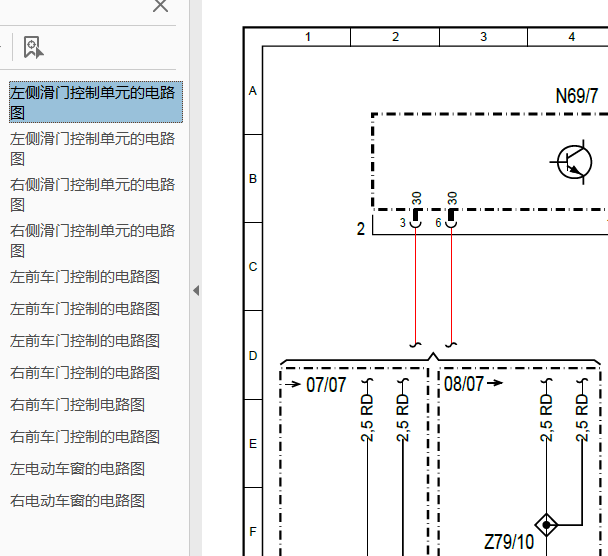Open the second 右侧滑门控制单元的电路图 bookmark
This screenshot has width=608, height=556.
[x=92, y=240]
